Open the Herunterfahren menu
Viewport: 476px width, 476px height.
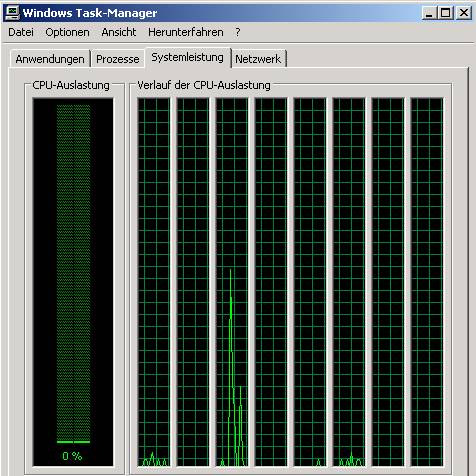click(186, 32)
